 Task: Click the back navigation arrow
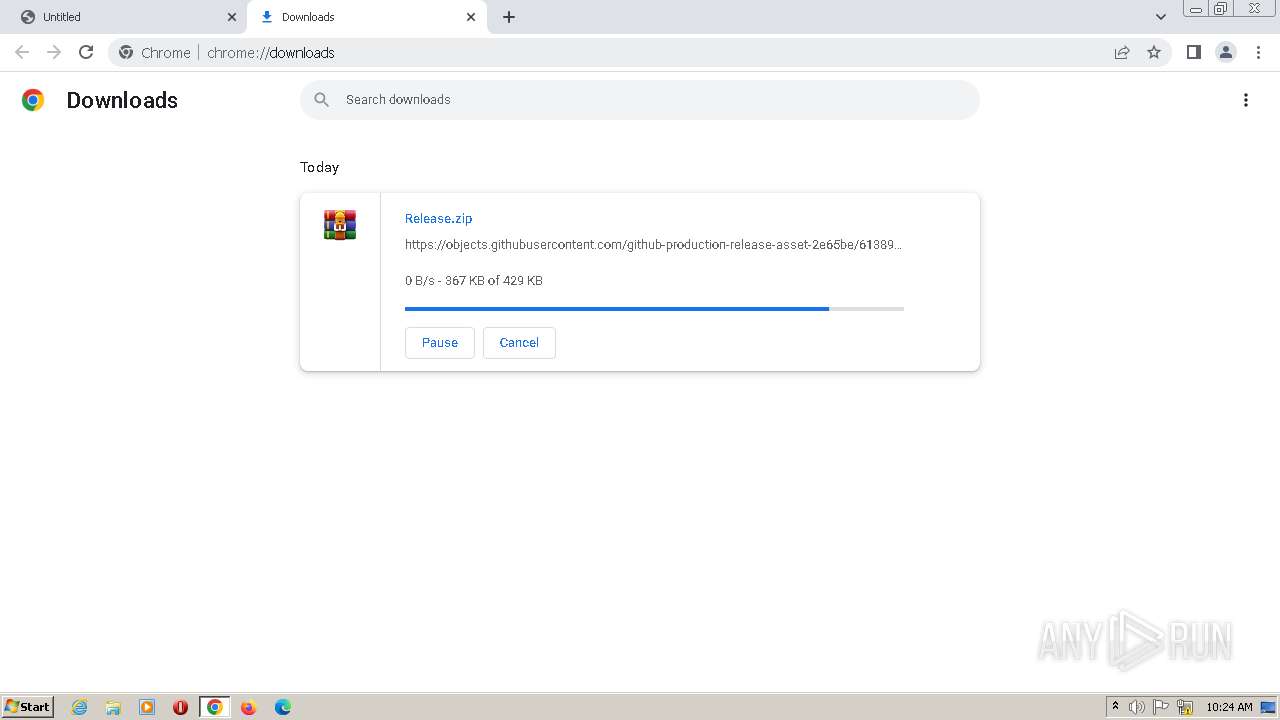22,52
